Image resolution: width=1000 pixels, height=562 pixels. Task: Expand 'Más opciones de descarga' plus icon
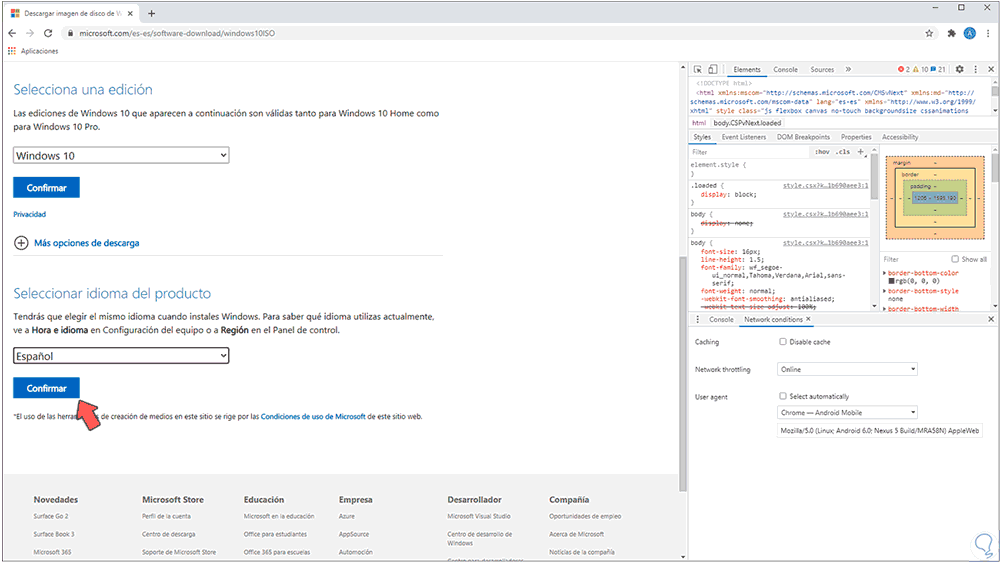point(22,243)
